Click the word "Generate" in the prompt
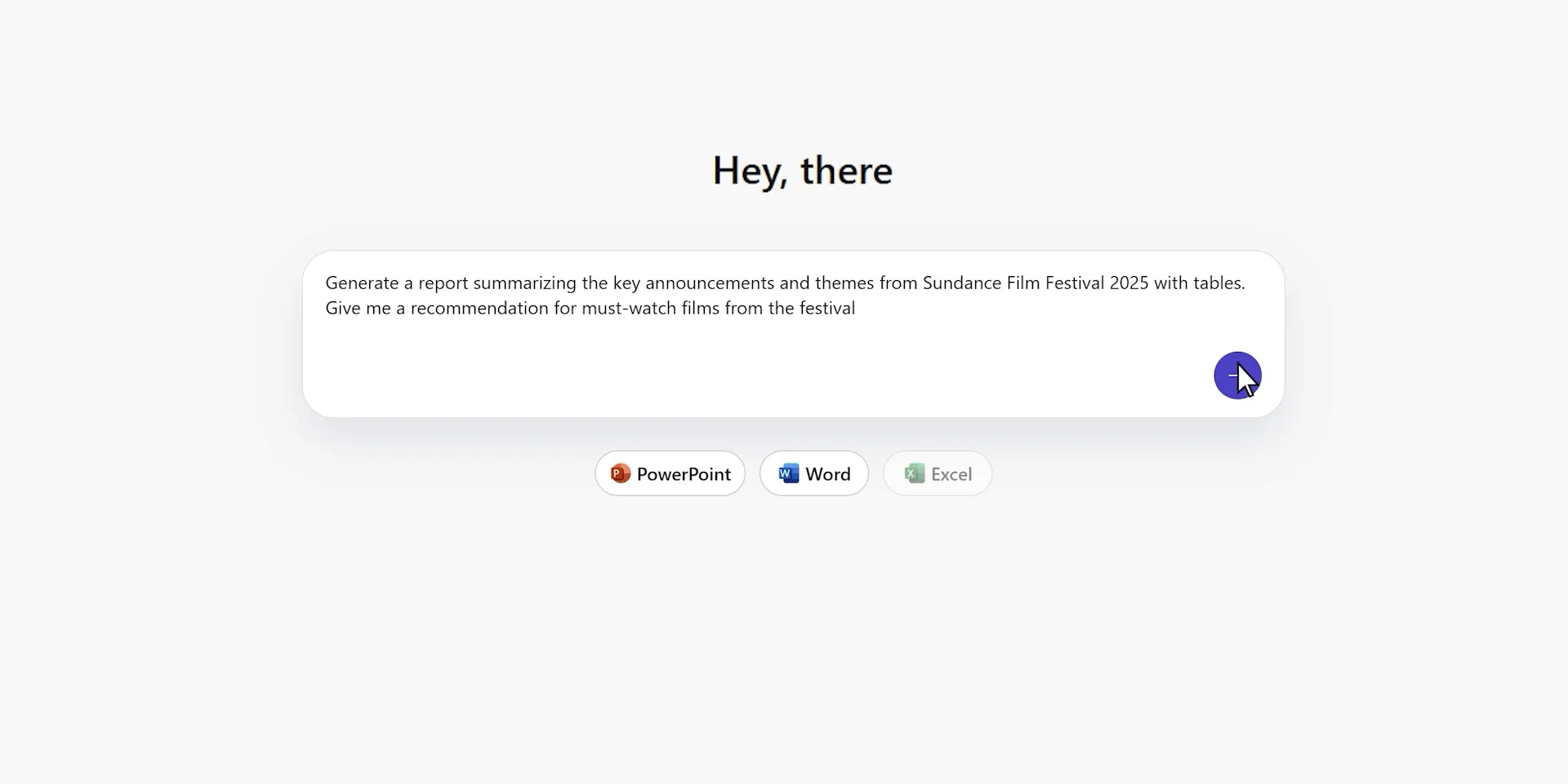Viewport: 1568px width, 784px height. point(362,283)
